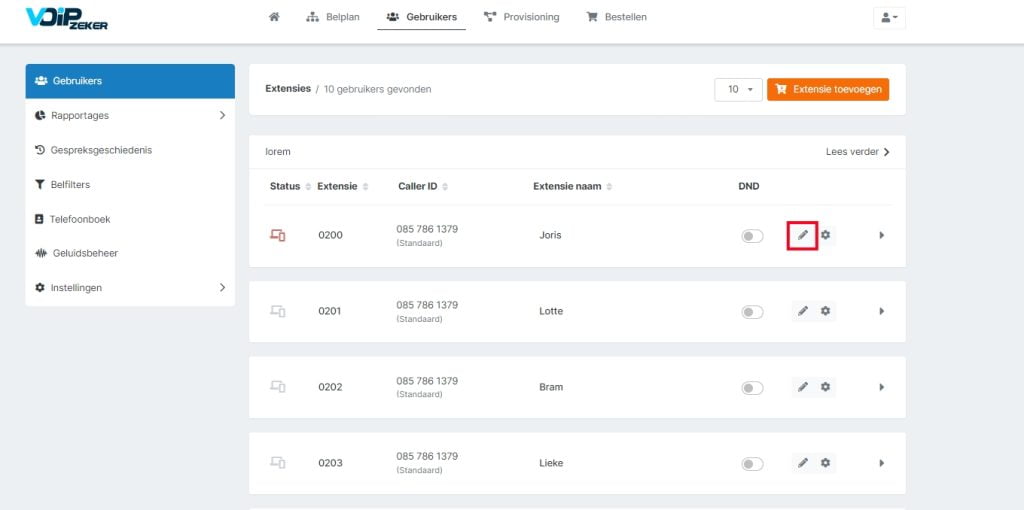Open settings gear for Lieke
This screenshot has height=510, width=1024.
[825, 463]
